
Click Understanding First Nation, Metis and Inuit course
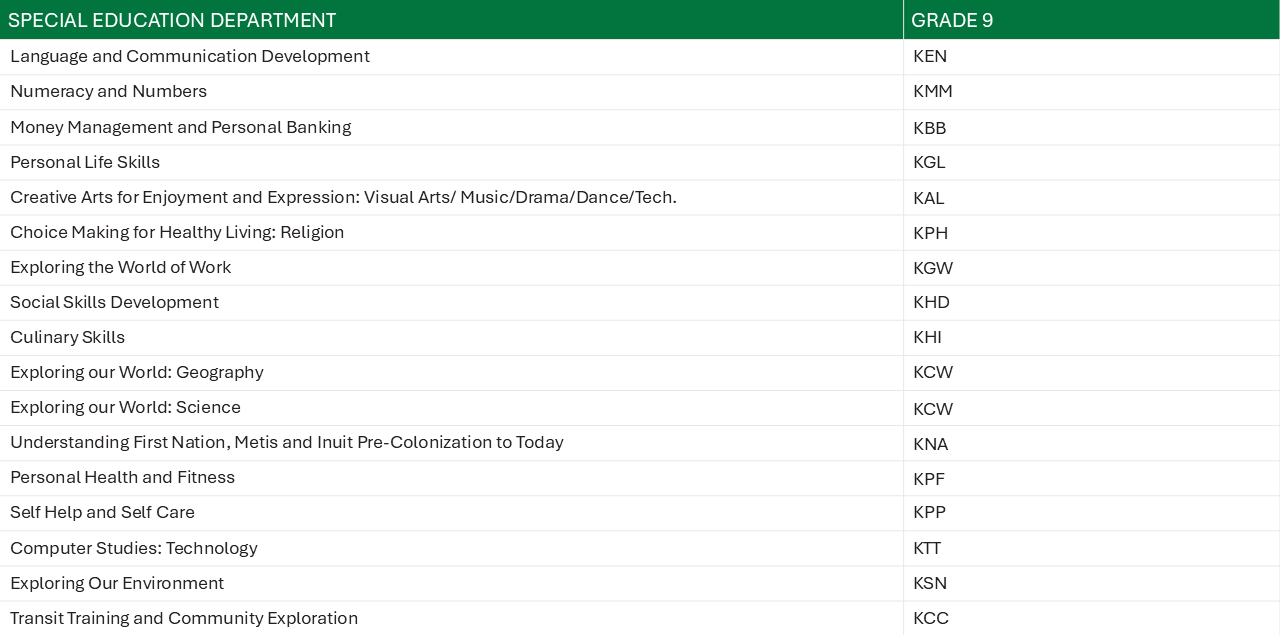tap(287, 442)
